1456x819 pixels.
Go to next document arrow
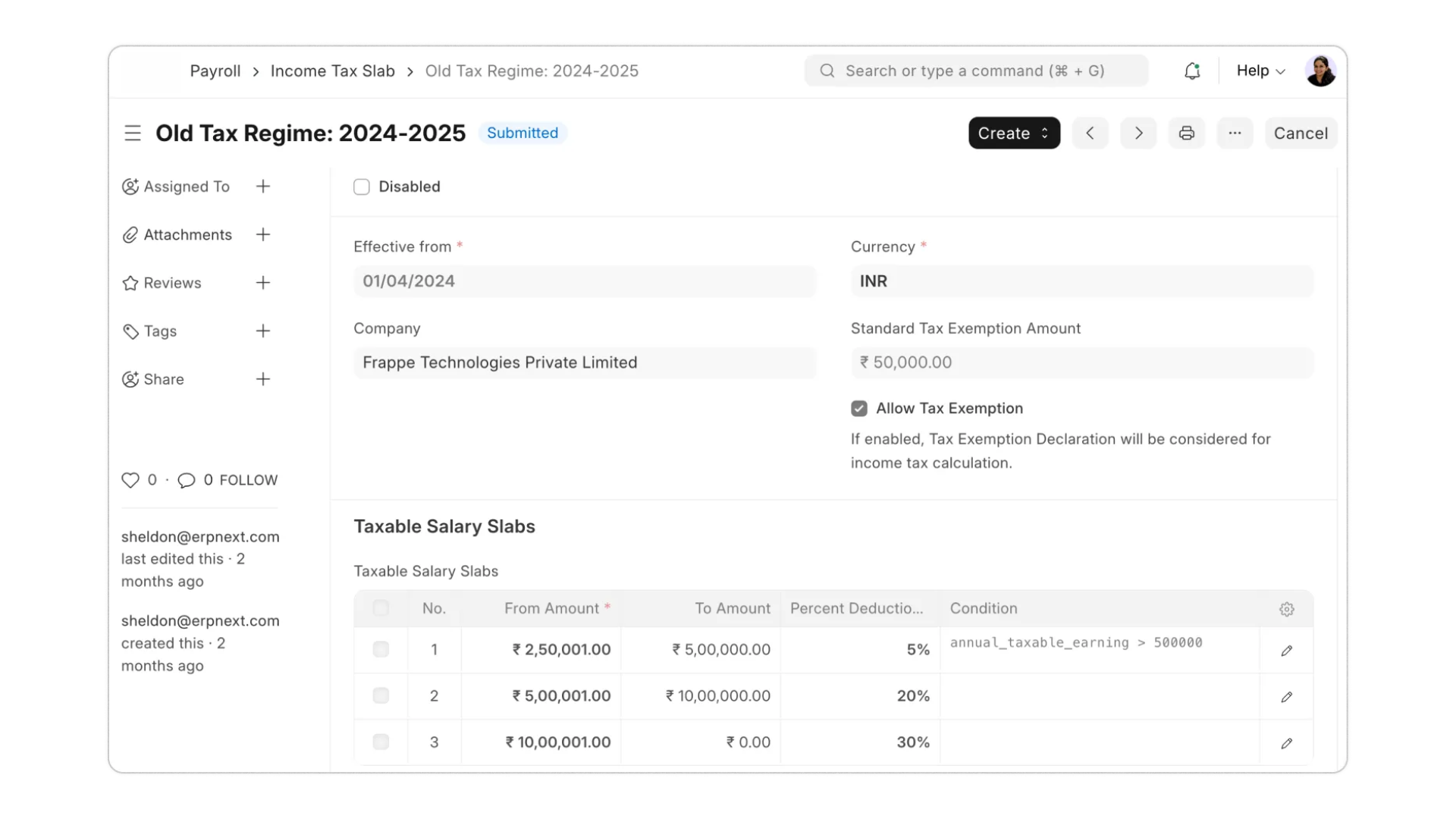coord(1138,133)
